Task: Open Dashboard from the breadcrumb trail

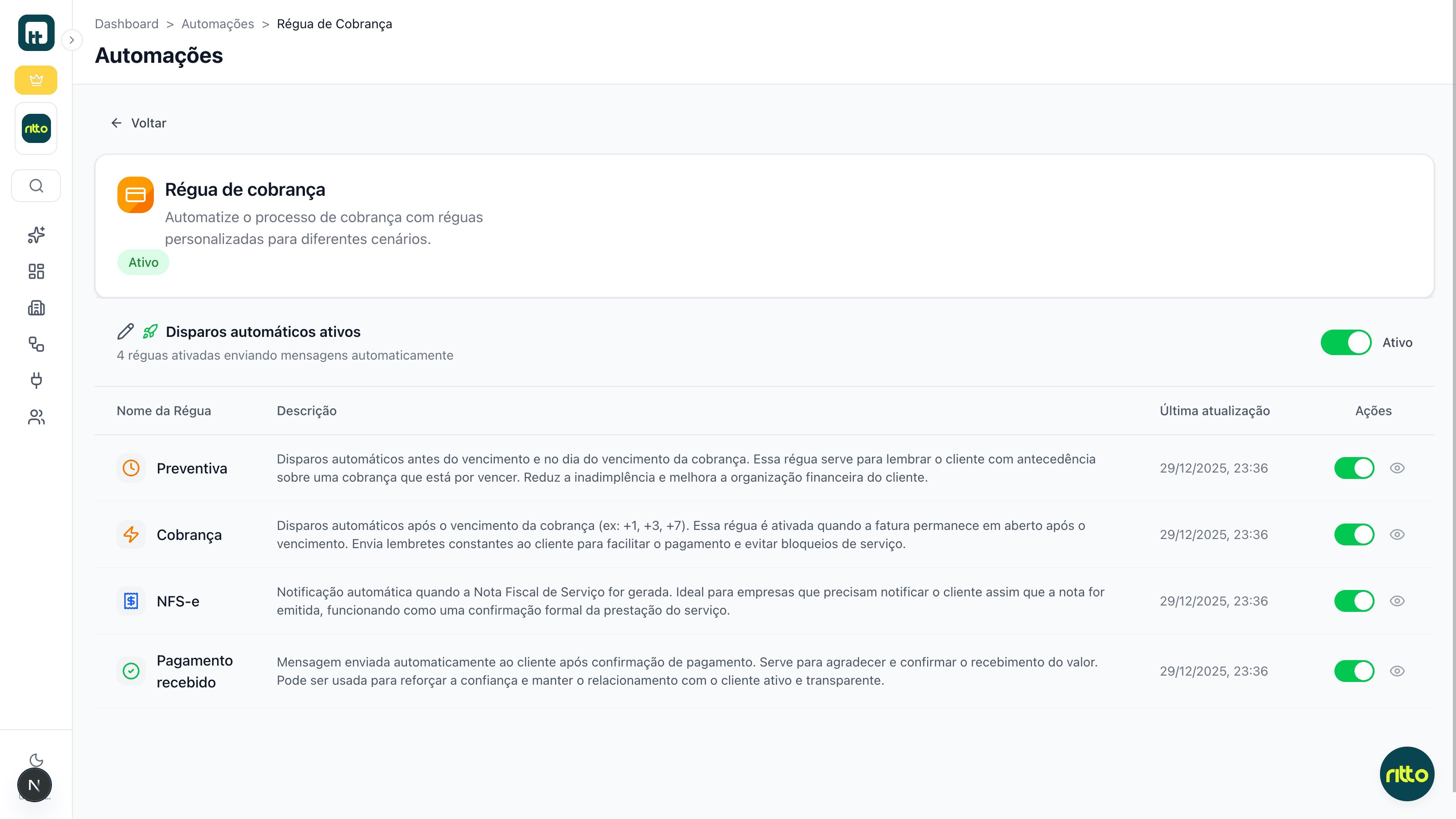Action: 127,24
